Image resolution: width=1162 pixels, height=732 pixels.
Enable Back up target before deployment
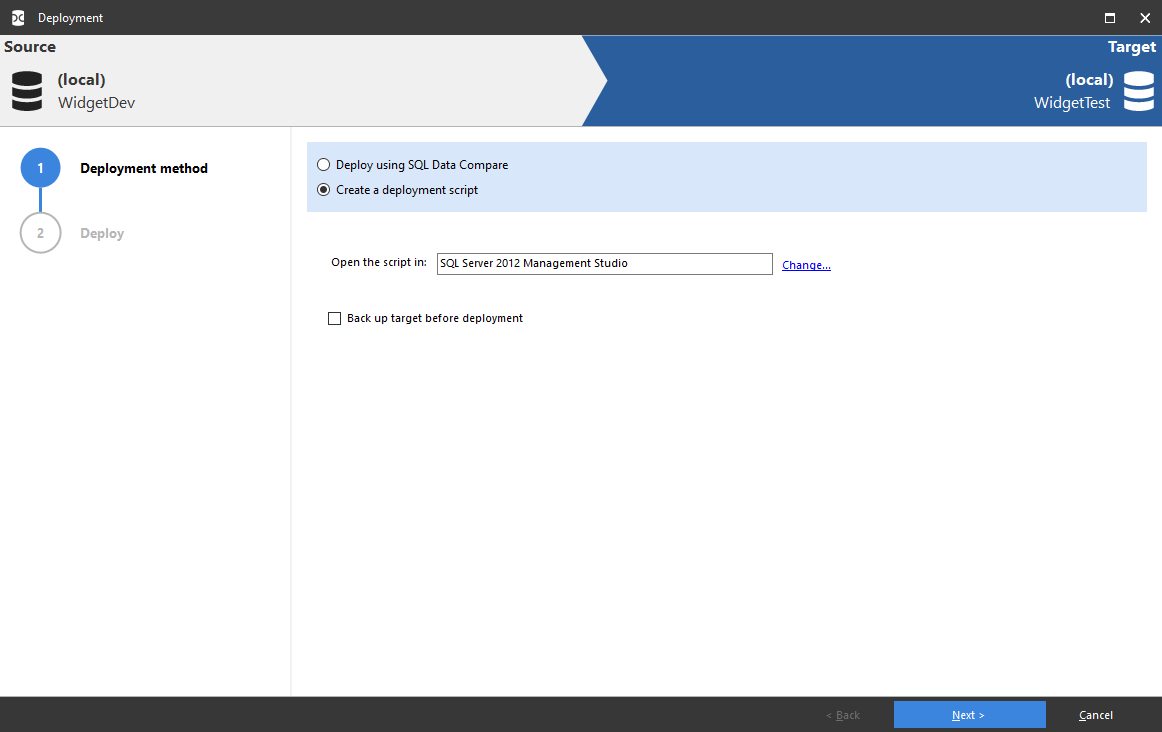pos(334,318)
